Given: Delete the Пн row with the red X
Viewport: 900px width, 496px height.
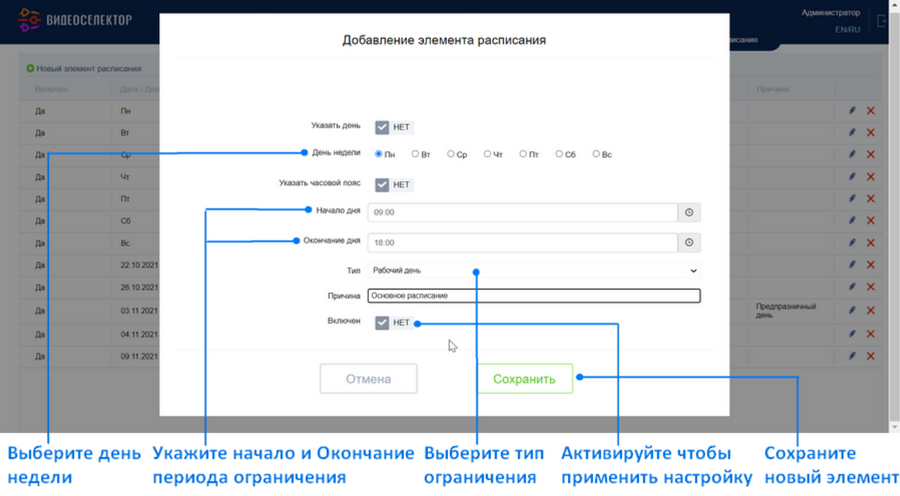Looking at the screenshot, I should (871, 111).
